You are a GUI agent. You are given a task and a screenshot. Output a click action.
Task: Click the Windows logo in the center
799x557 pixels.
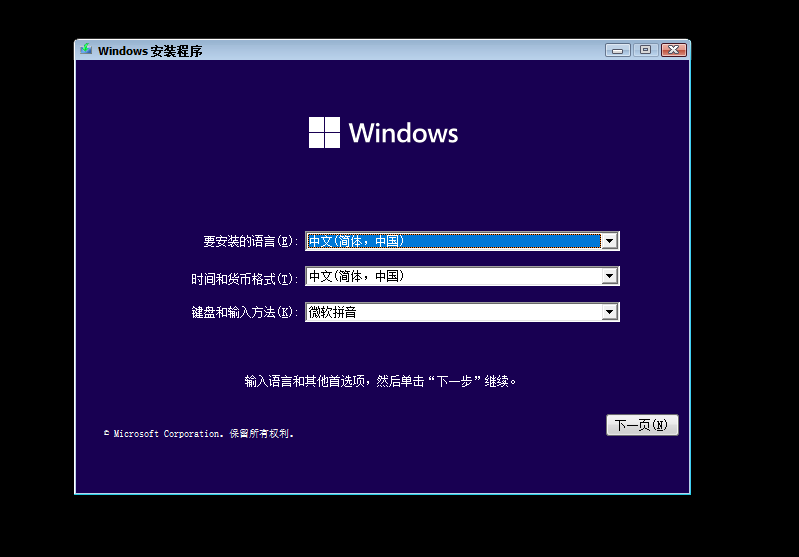point(383,132)
